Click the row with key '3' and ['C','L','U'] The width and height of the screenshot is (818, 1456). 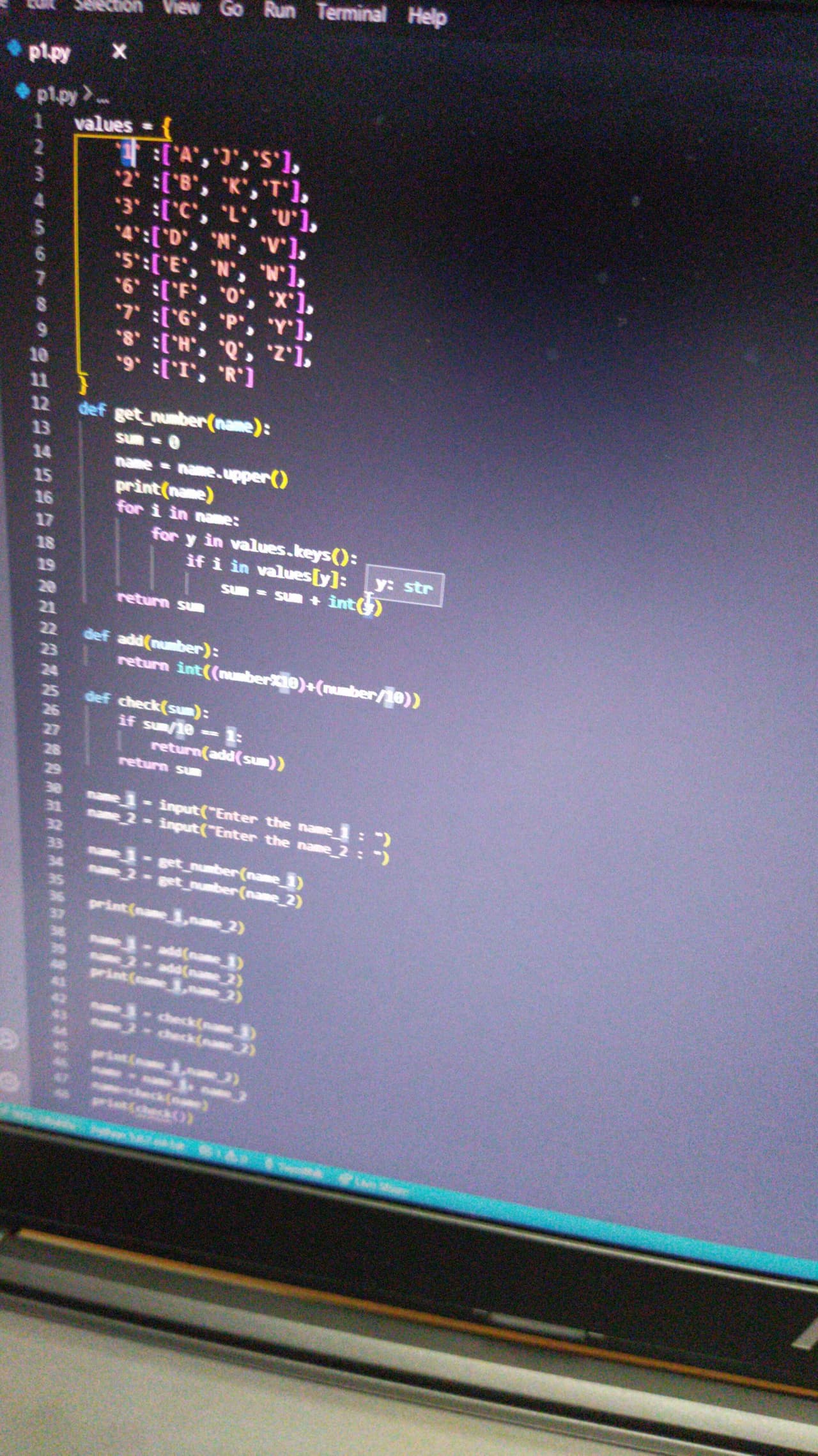pos(217,213)
